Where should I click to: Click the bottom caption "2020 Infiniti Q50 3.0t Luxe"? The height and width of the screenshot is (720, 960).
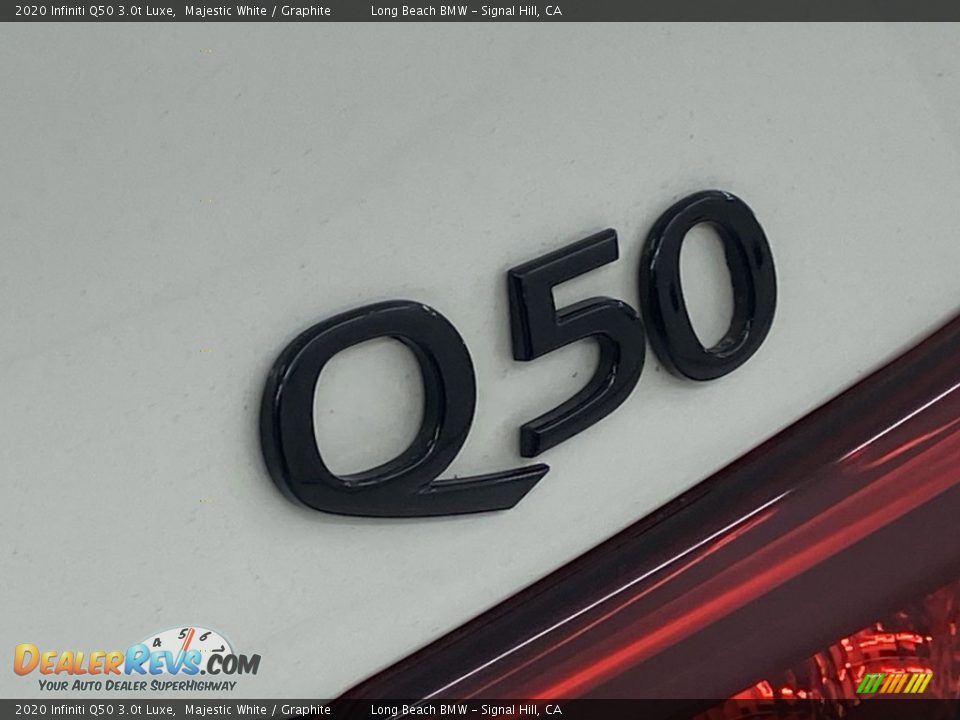tap(95, 710)
